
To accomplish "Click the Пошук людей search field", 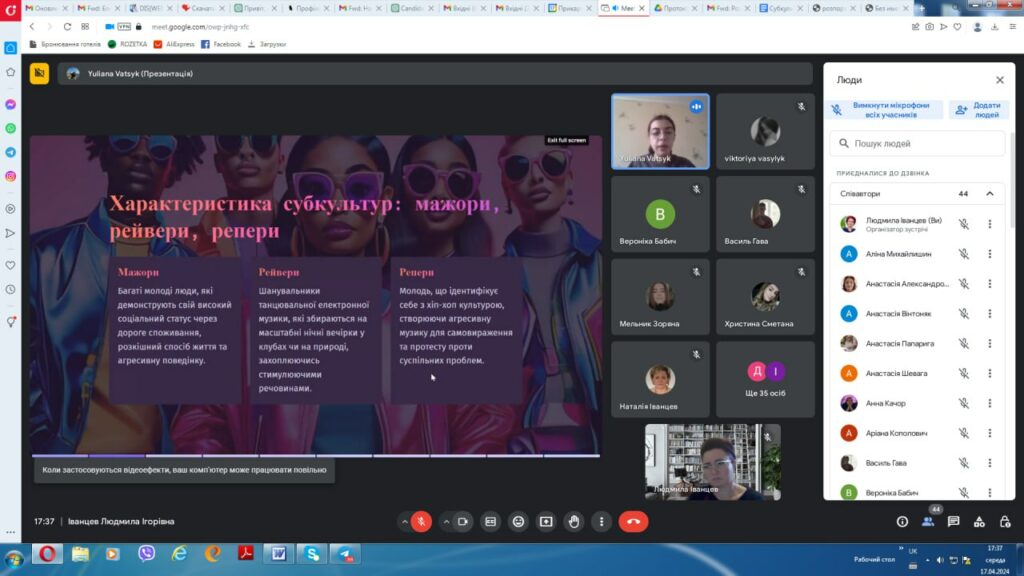I will [x=917, y=143].
